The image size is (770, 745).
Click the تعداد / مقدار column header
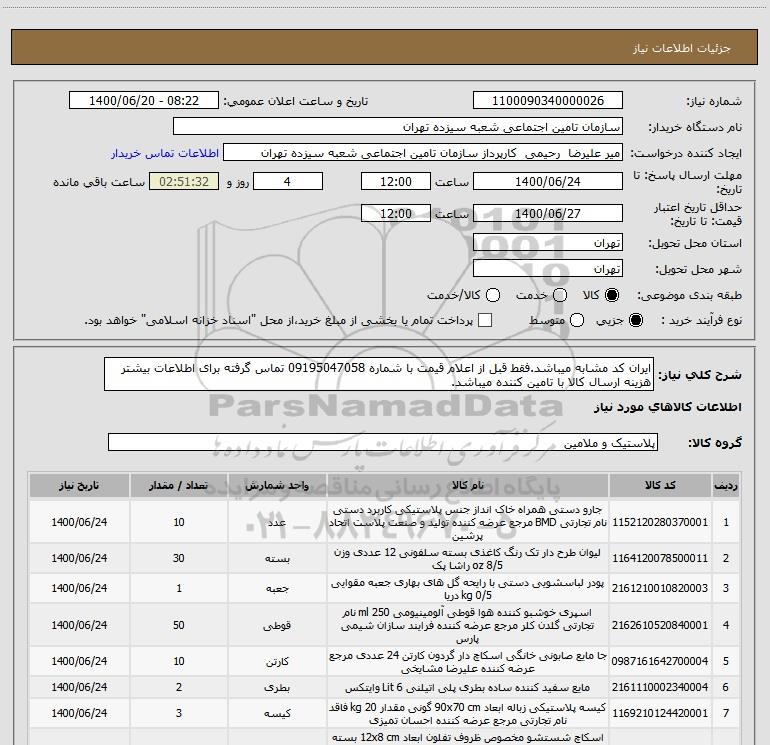179,485
